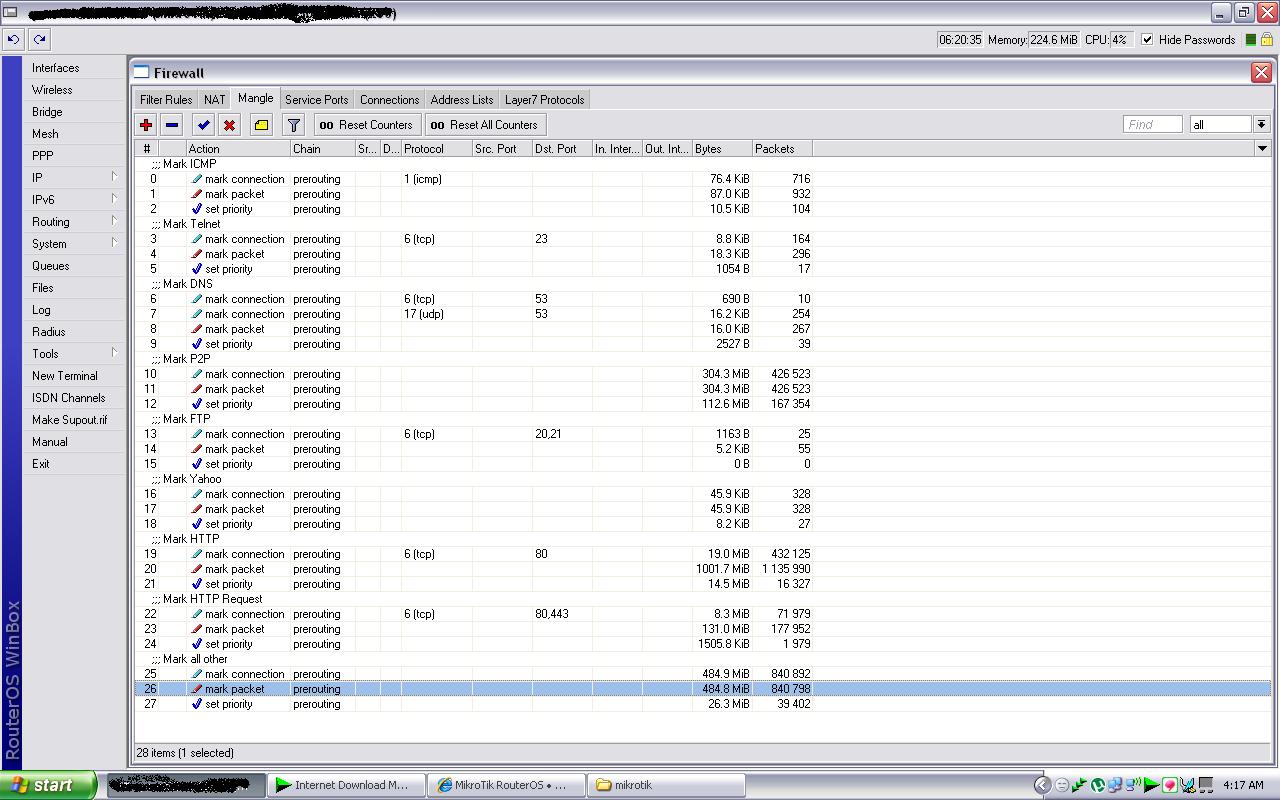Click set priority icon in rule 2
The width and height of the screenshot is (1280, 800).
(197, 209)
